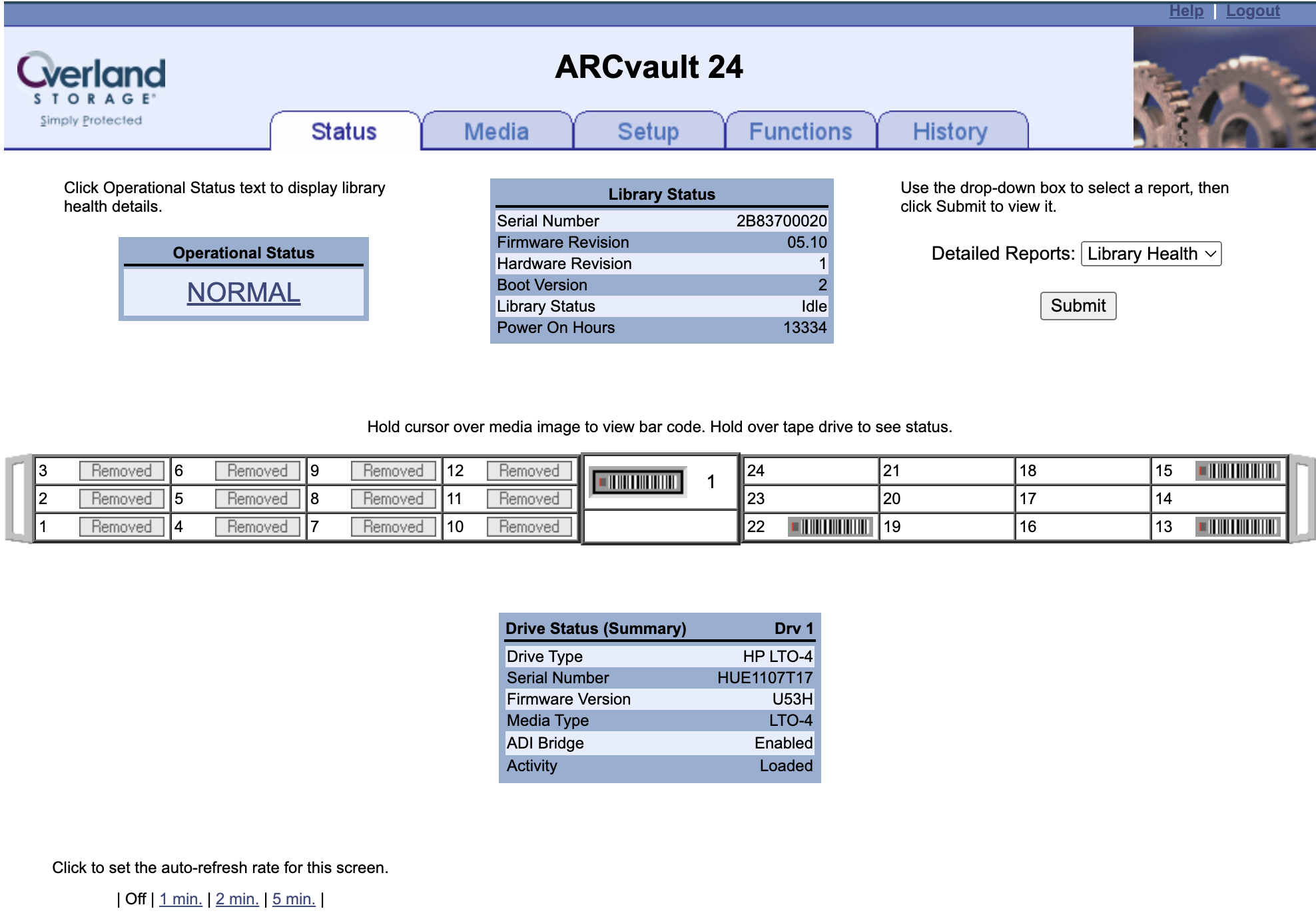Switch to the Media tab

tap(496, 131)
